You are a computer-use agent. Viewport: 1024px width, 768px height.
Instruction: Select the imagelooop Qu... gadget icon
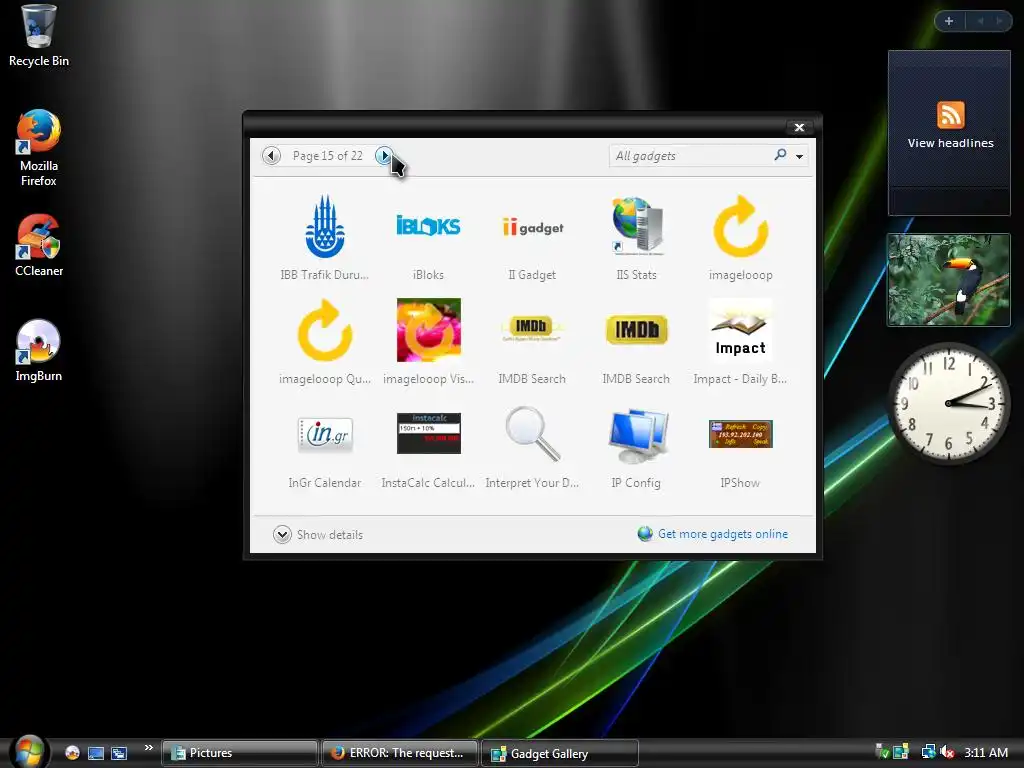(325, 330)
